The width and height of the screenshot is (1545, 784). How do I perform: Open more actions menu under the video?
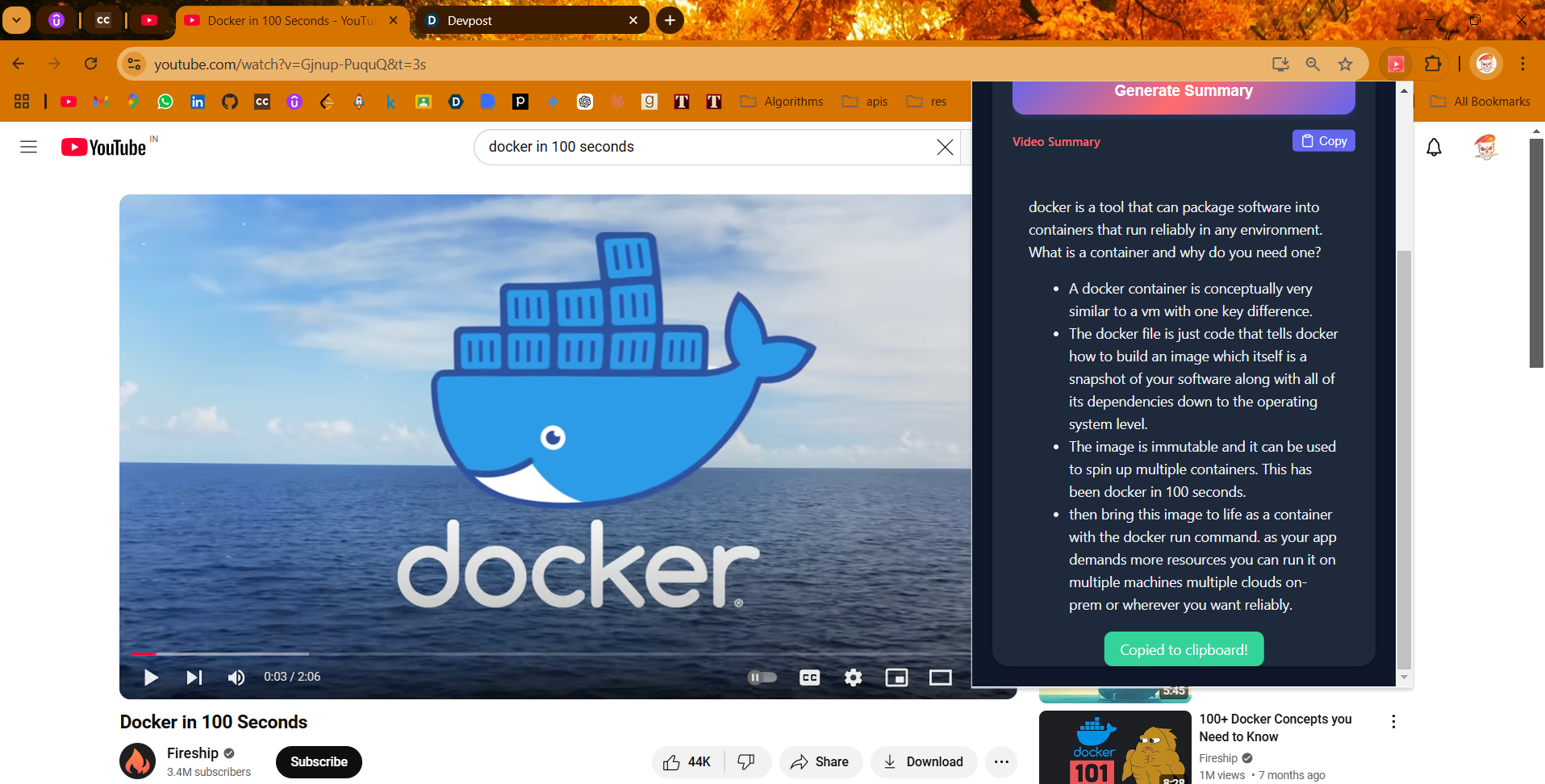[x=1001, y=762]
